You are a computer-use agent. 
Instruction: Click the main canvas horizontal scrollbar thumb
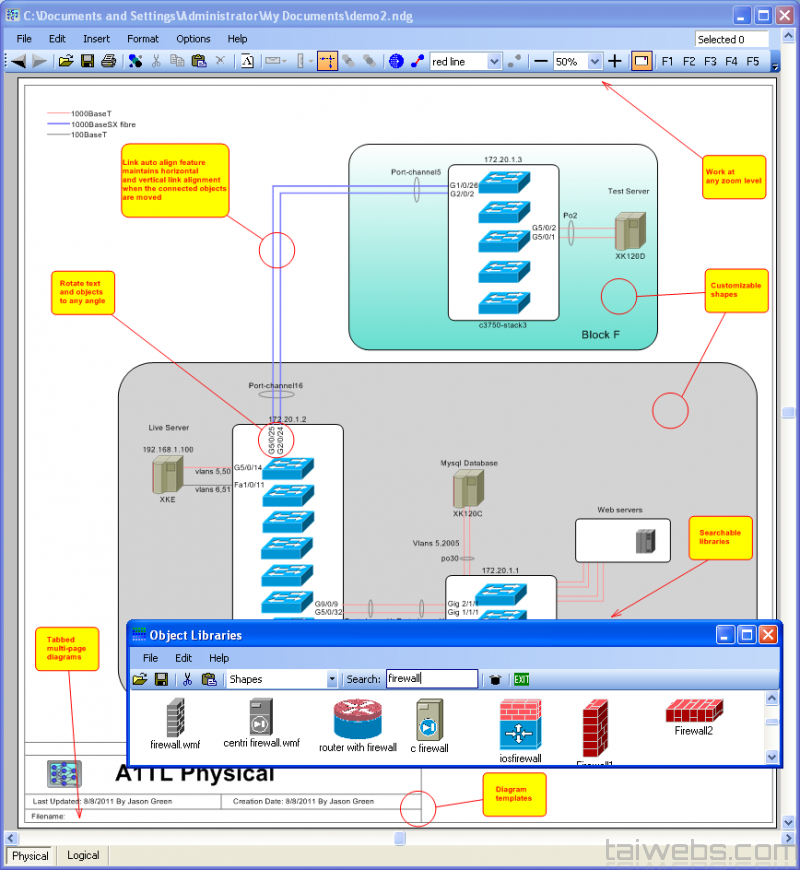399,837
